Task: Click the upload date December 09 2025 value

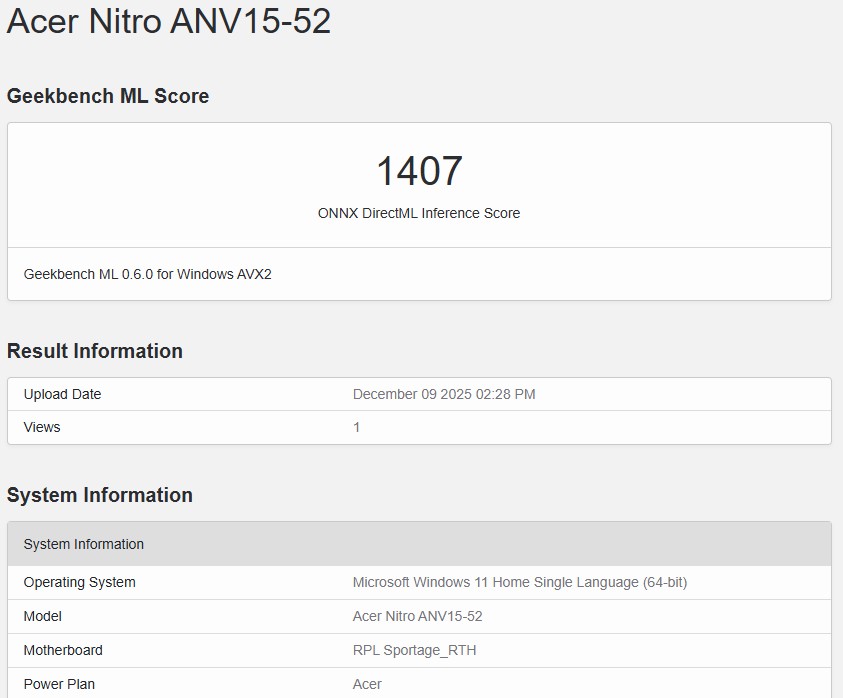Action: click(444, 394)
